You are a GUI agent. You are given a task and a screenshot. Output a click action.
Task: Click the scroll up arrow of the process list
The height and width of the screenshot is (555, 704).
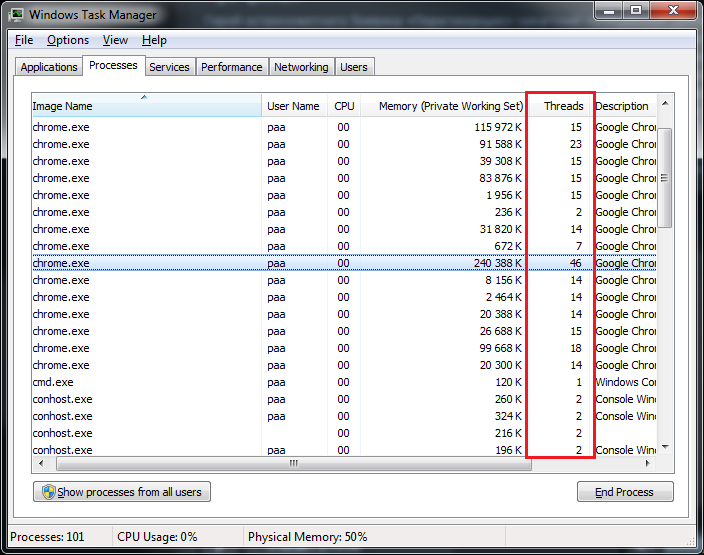click(665, 103)
